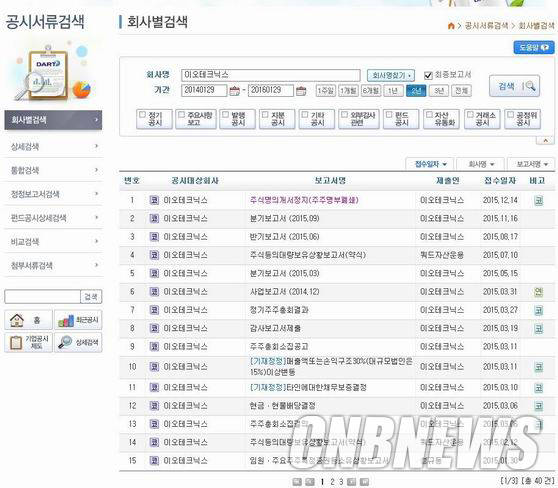This screenshot has height=488, width=558.
Task: Open document icon for row 12 현금배당결정
Action: (x=154, y=405)
